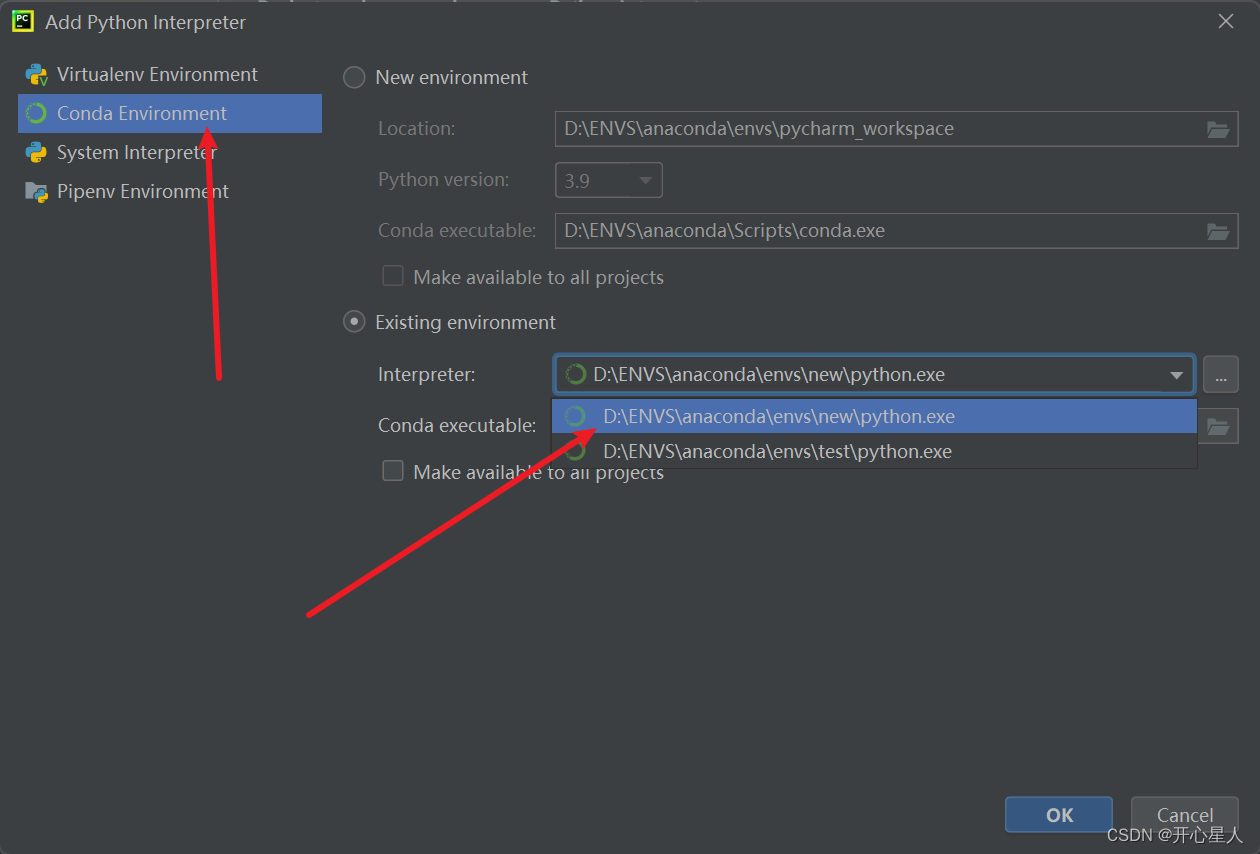Click the PyCharm logo in title bar
1260x854 pixels.
point(23,21)
